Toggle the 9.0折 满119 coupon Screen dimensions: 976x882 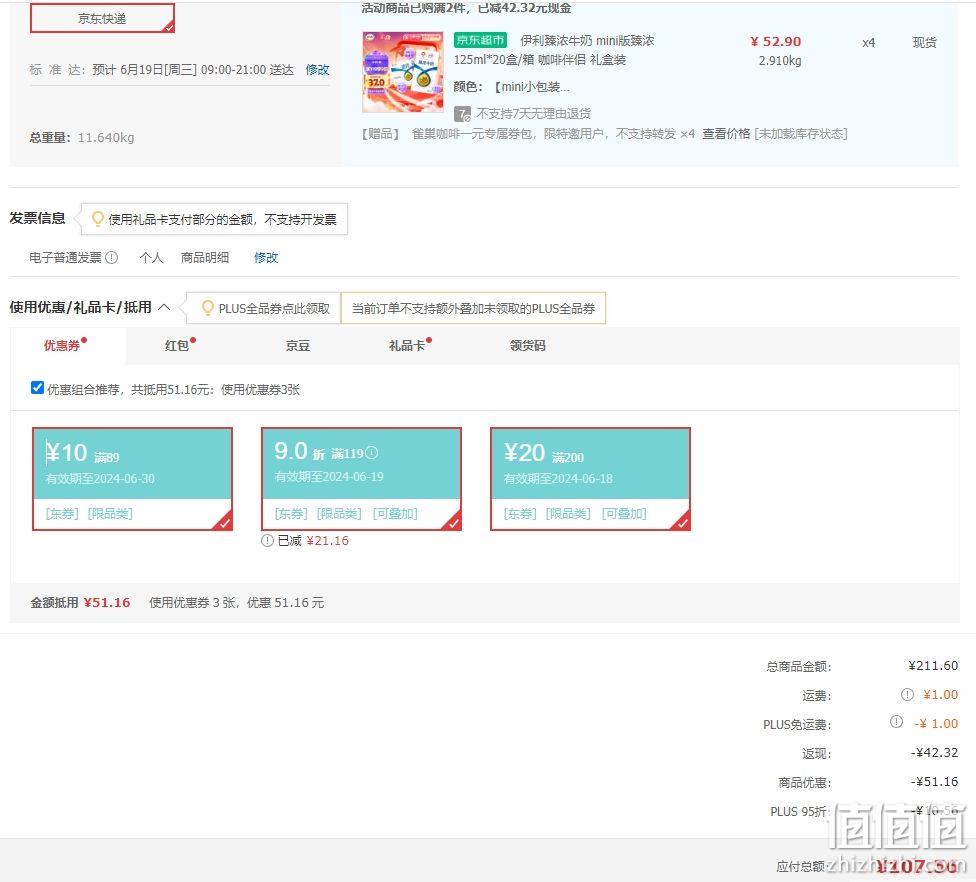point(362,479)
